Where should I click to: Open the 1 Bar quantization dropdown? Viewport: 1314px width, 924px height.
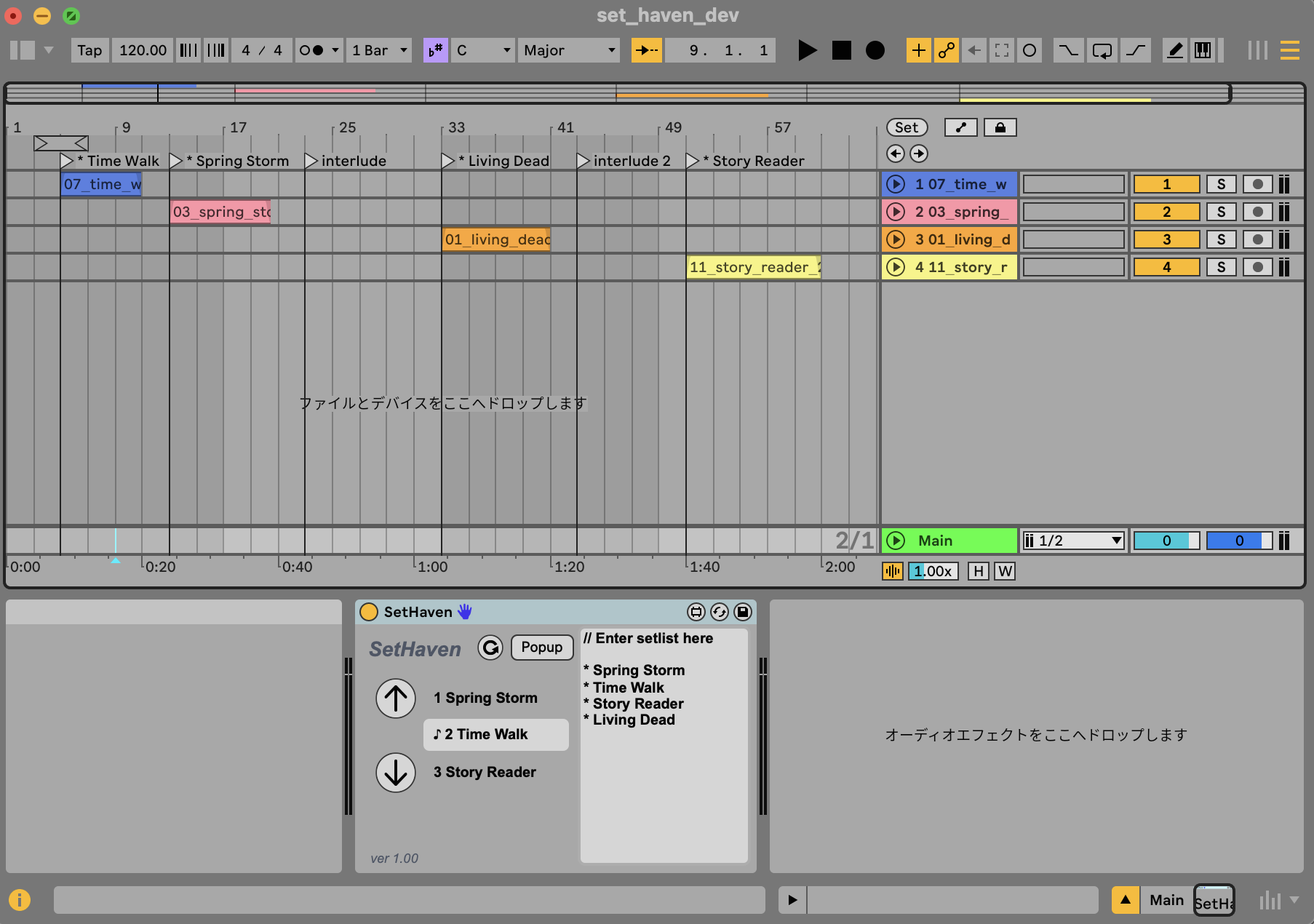pyautogui.click(x=378, y=50)
